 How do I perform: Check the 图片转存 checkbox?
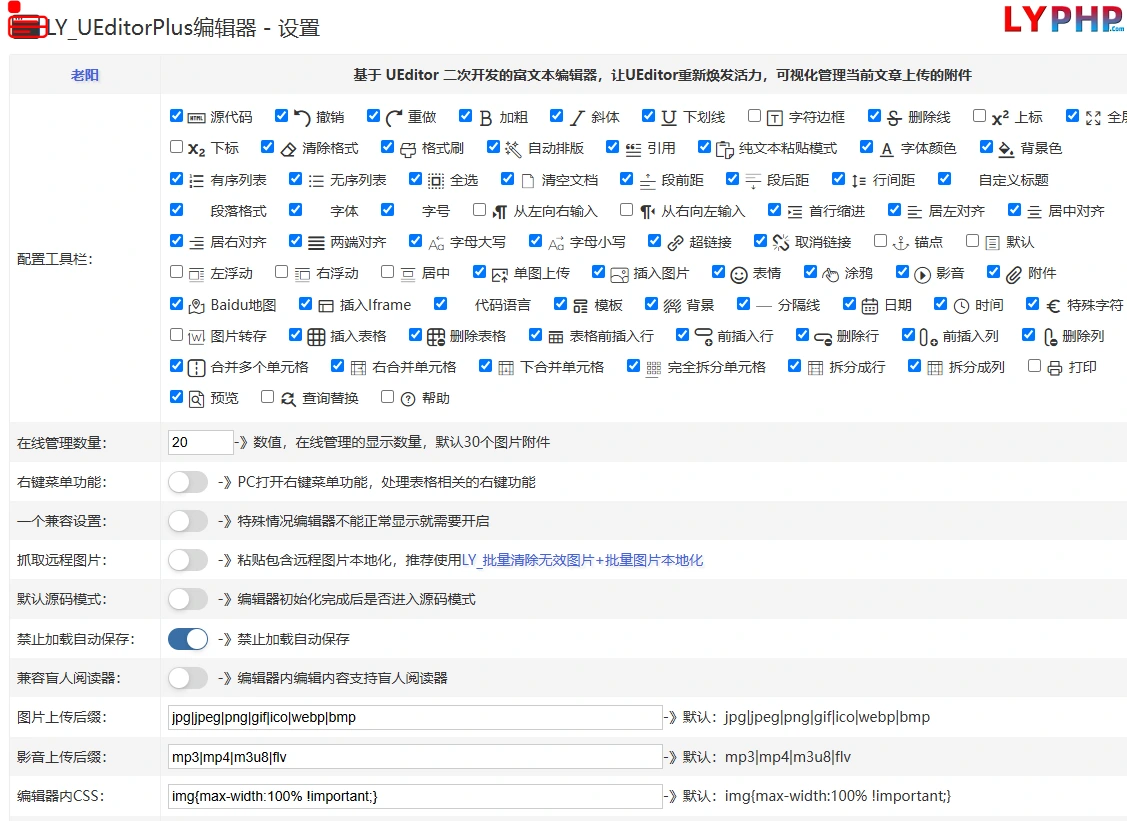click(x=176, y=334)
